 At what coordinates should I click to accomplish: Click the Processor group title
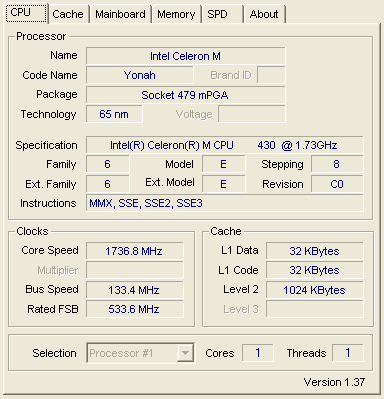41,36
